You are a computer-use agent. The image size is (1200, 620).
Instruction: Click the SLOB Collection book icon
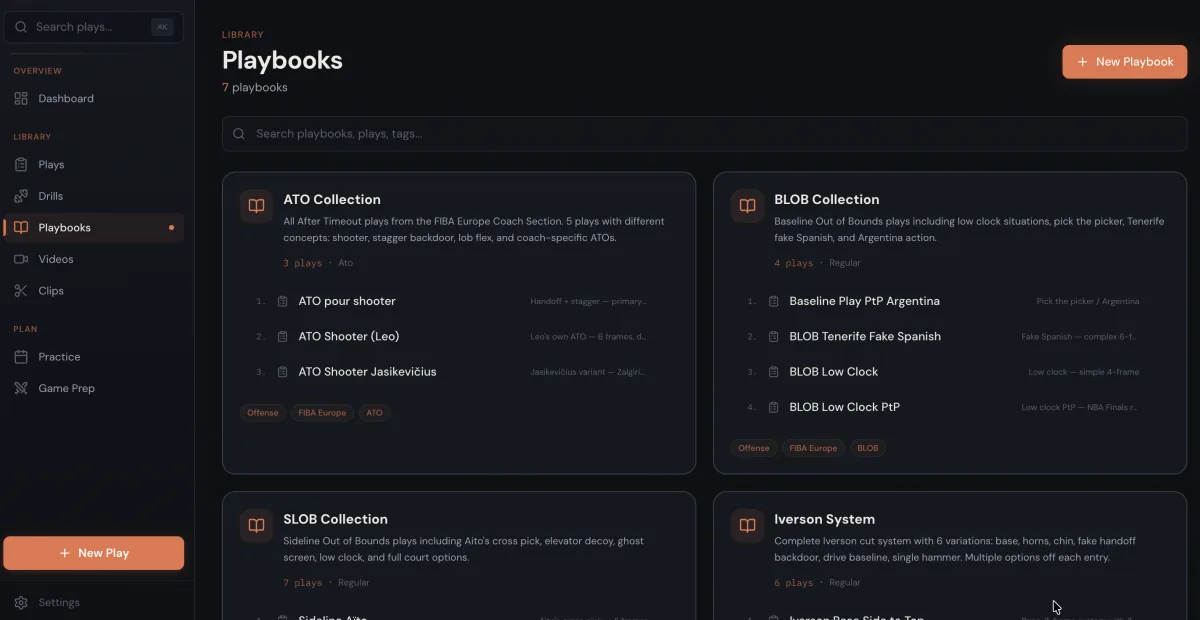tap(256, 526)
